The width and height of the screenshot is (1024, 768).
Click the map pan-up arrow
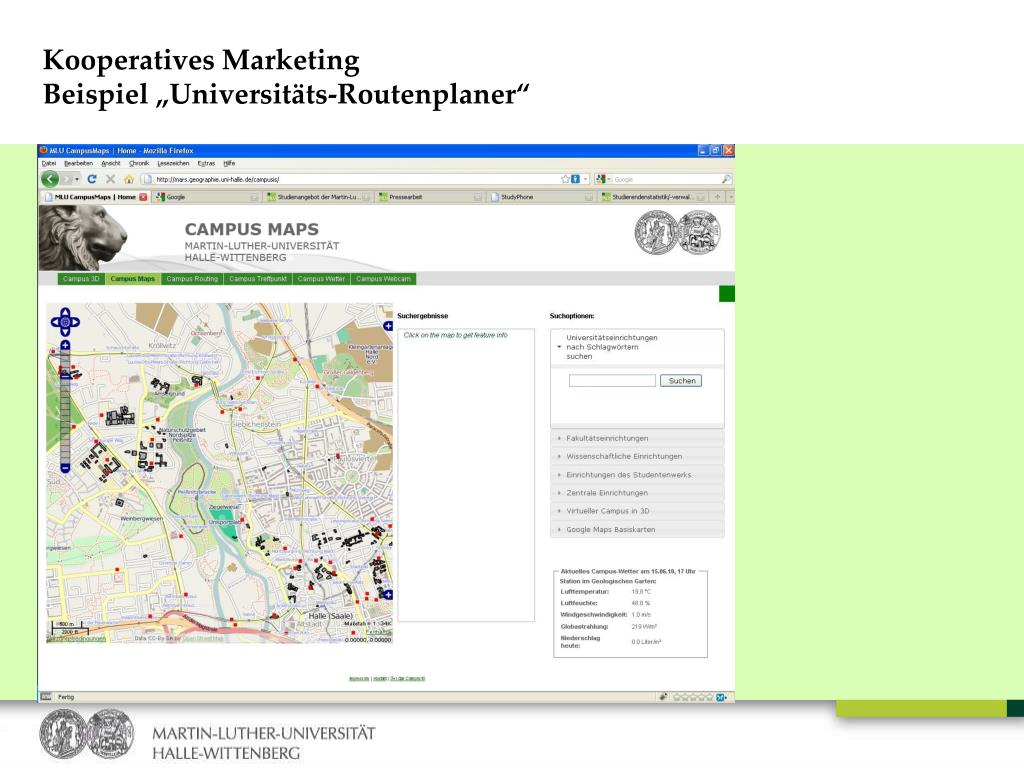[x=65, y=312]
